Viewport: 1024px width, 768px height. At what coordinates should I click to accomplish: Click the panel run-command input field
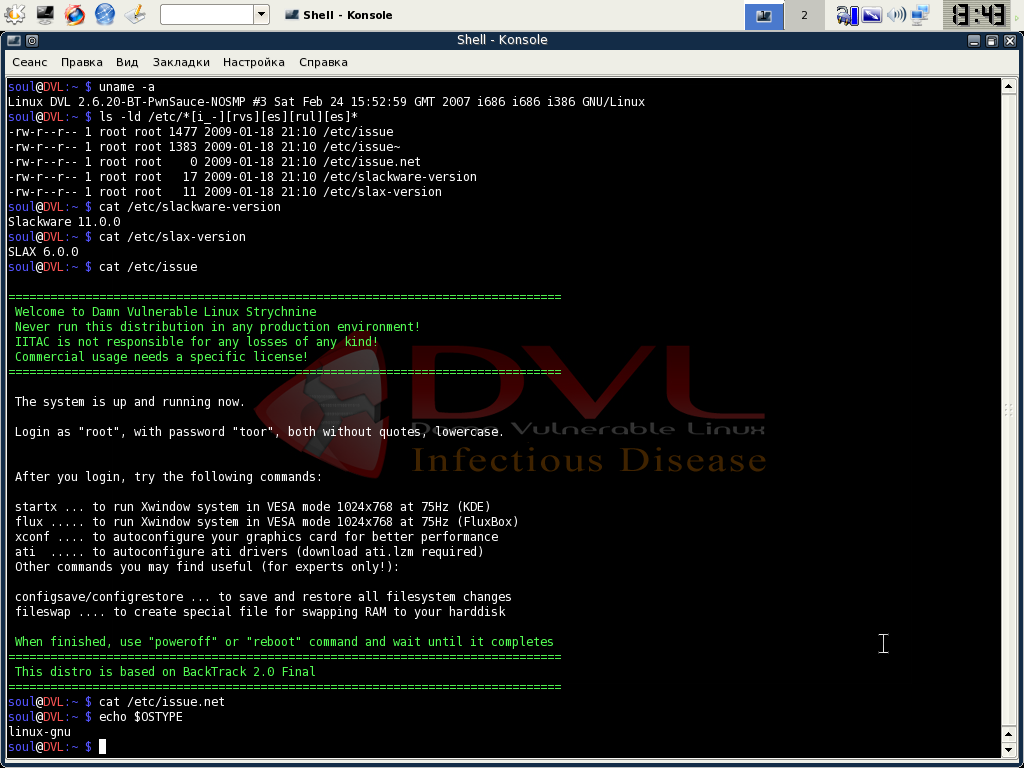[x=206, y=14]
